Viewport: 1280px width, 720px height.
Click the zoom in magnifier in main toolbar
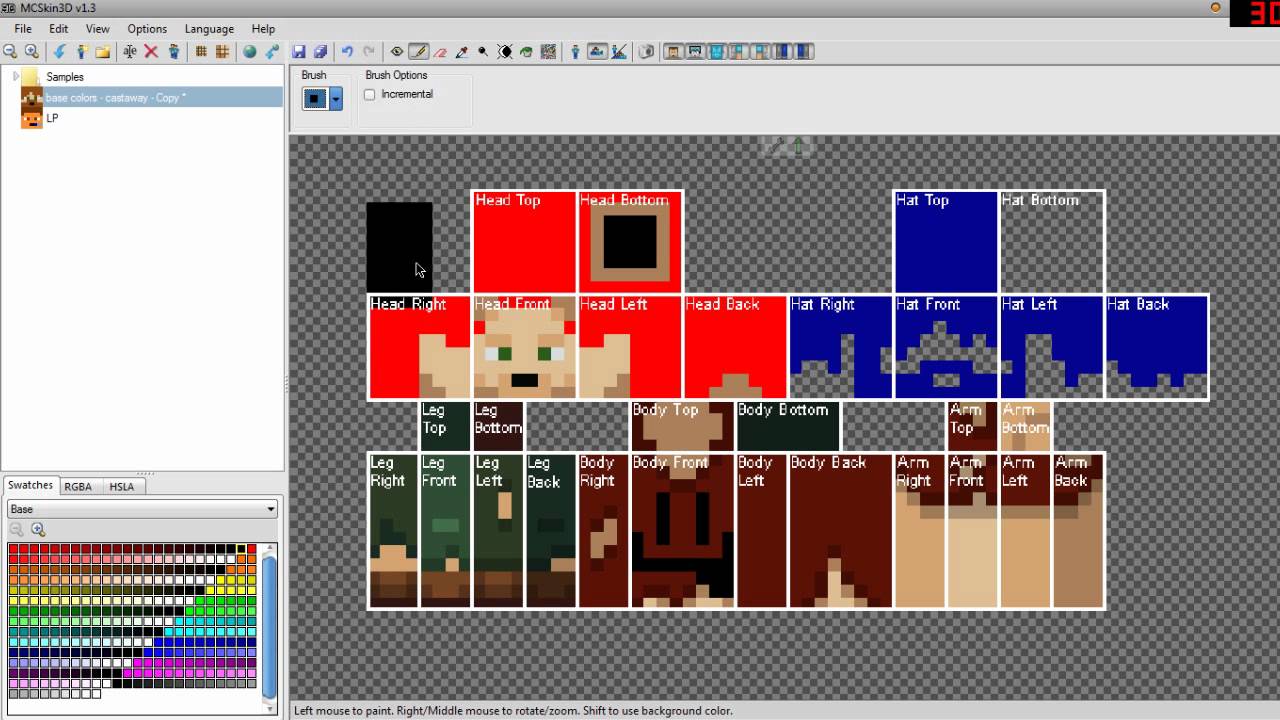(32, 52)
